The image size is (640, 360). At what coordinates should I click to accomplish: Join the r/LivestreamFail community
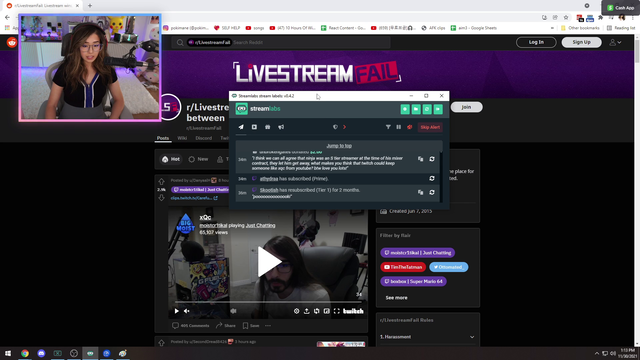pyautogui.click(x=466, y=107)
